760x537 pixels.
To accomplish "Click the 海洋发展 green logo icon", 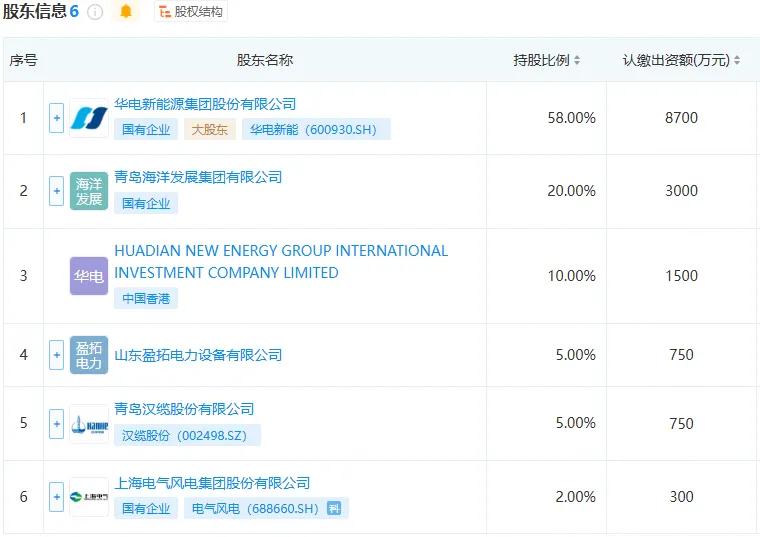I will point(89,191).
